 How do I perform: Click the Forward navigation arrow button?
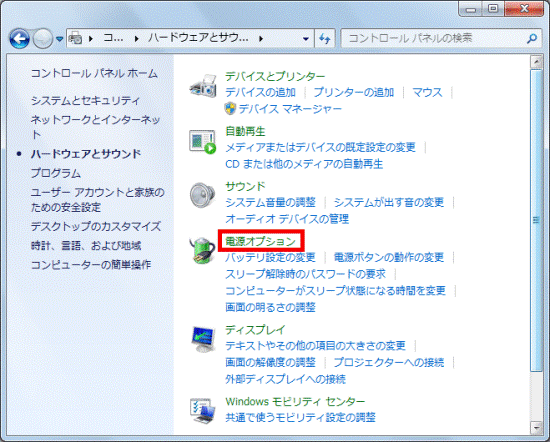[x=43, y=39]
